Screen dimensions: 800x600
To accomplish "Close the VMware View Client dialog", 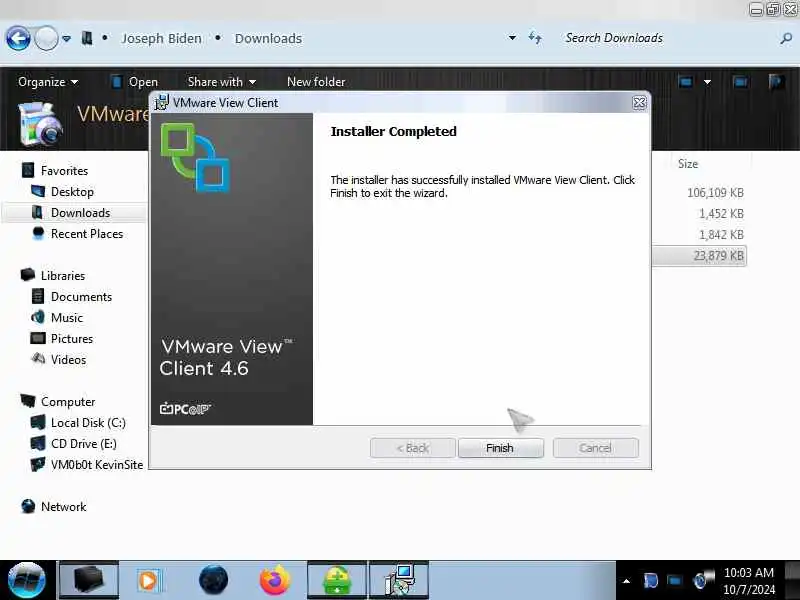I will tap(639, 103).
